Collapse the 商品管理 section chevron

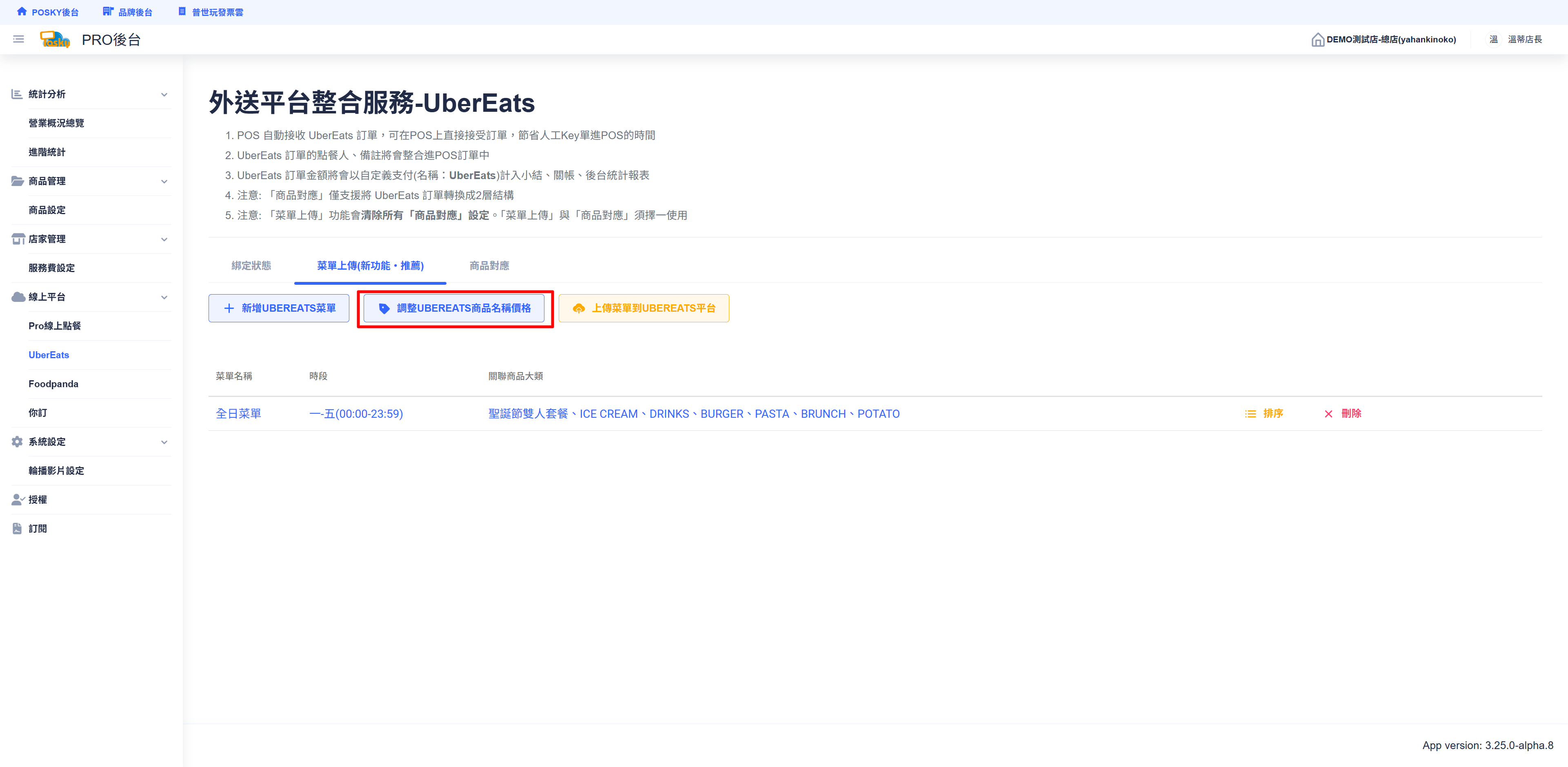point(164,181)
